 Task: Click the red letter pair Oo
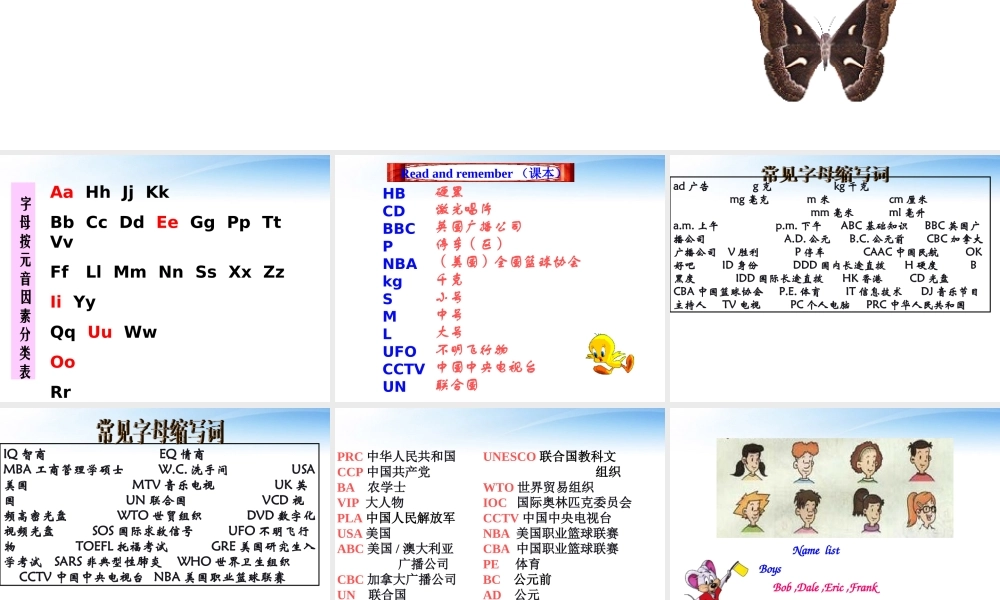coord(62,362)
